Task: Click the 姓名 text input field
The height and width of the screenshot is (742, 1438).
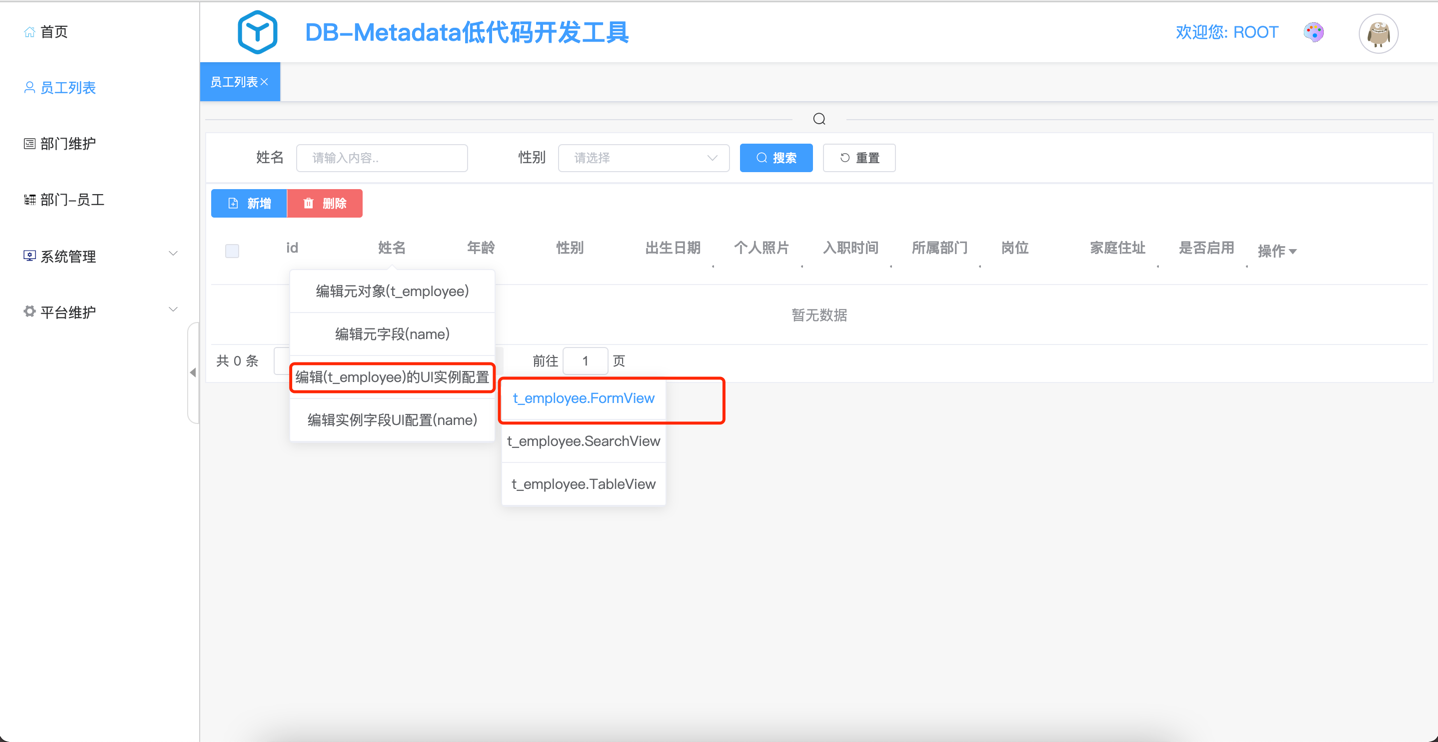Action: pyautogui.click(x=382, y=158)
